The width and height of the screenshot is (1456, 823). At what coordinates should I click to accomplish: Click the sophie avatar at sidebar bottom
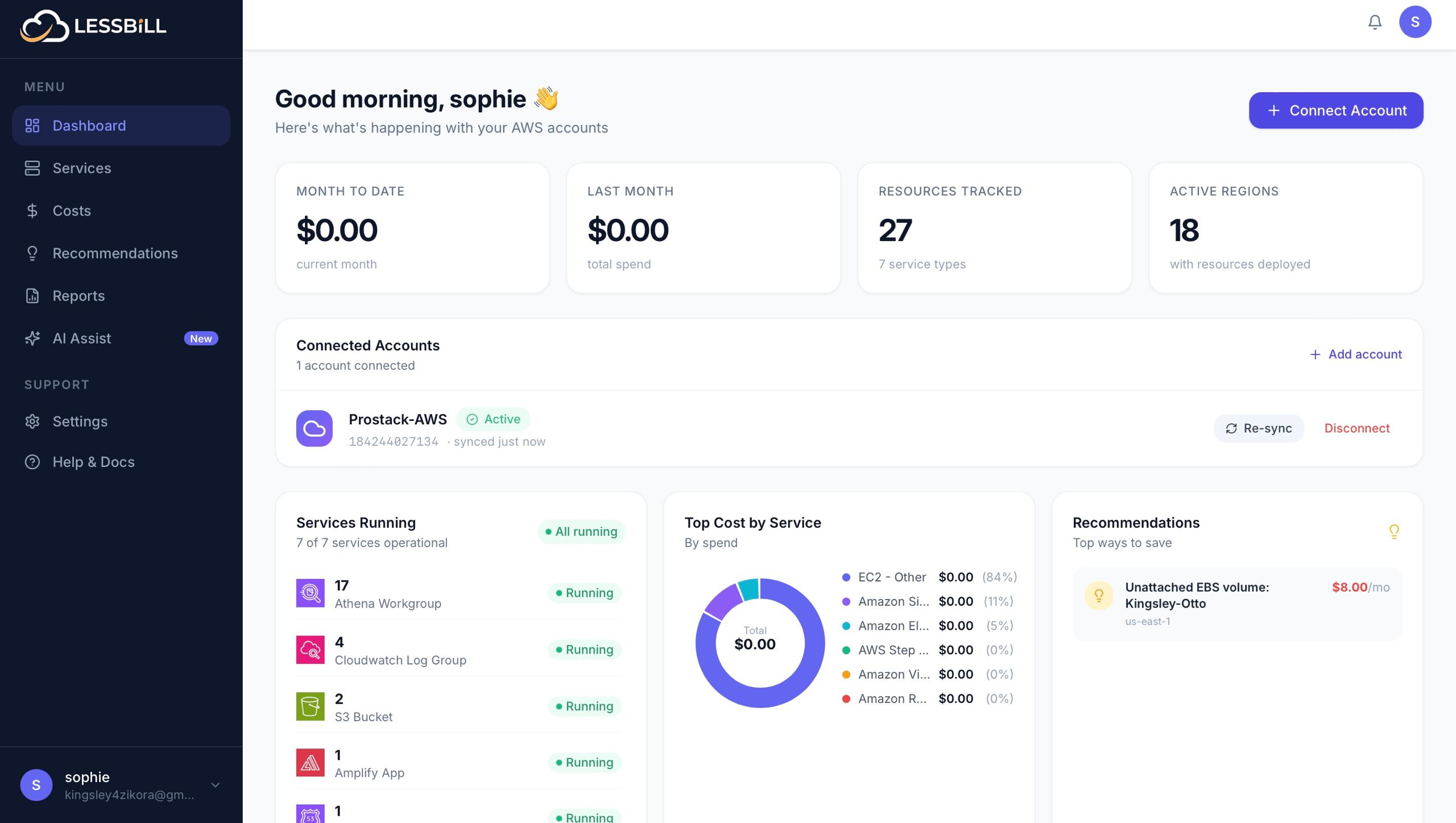pos(36,785)
